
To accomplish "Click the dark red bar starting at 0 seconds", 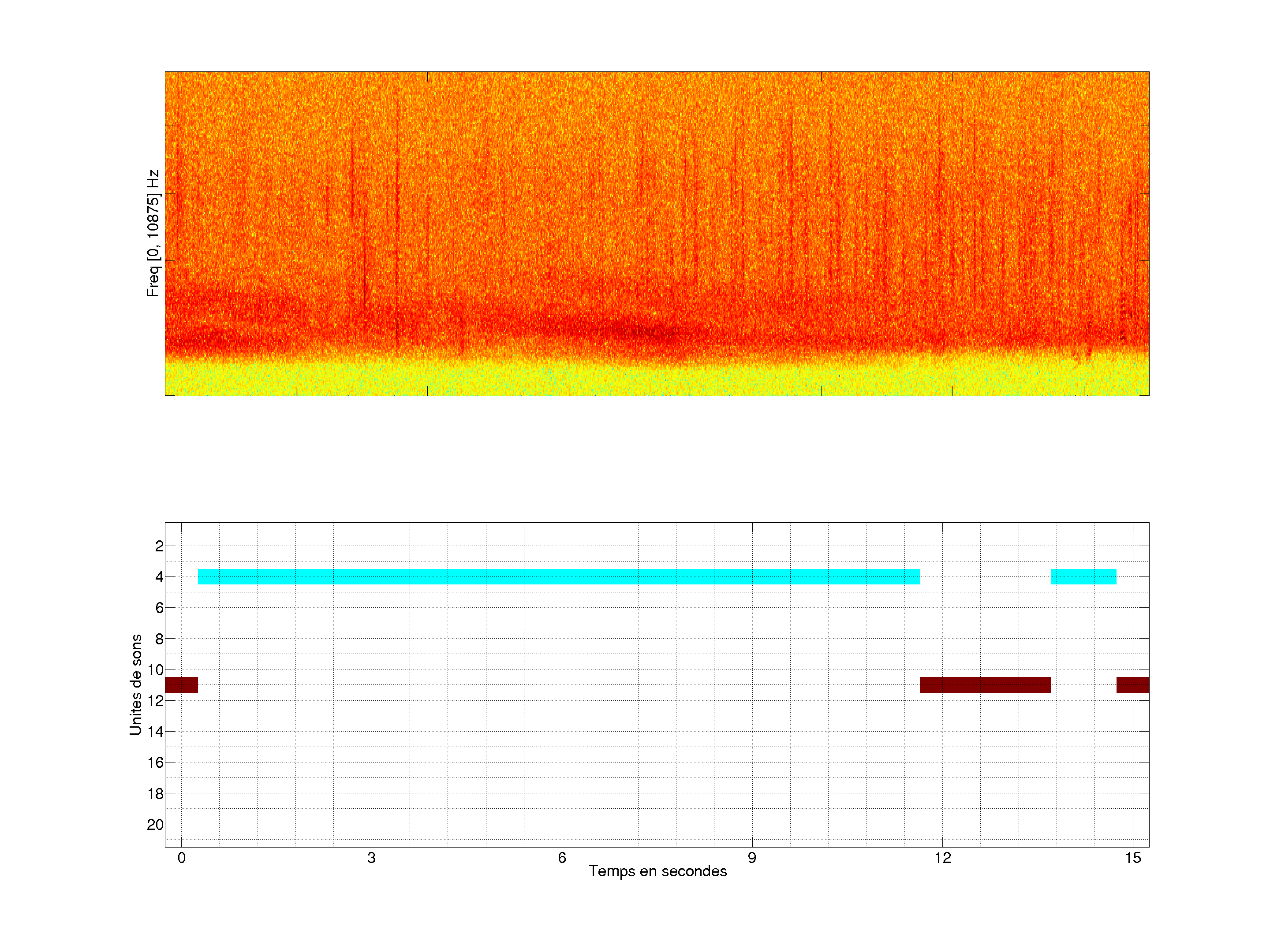I will point(181,684).
